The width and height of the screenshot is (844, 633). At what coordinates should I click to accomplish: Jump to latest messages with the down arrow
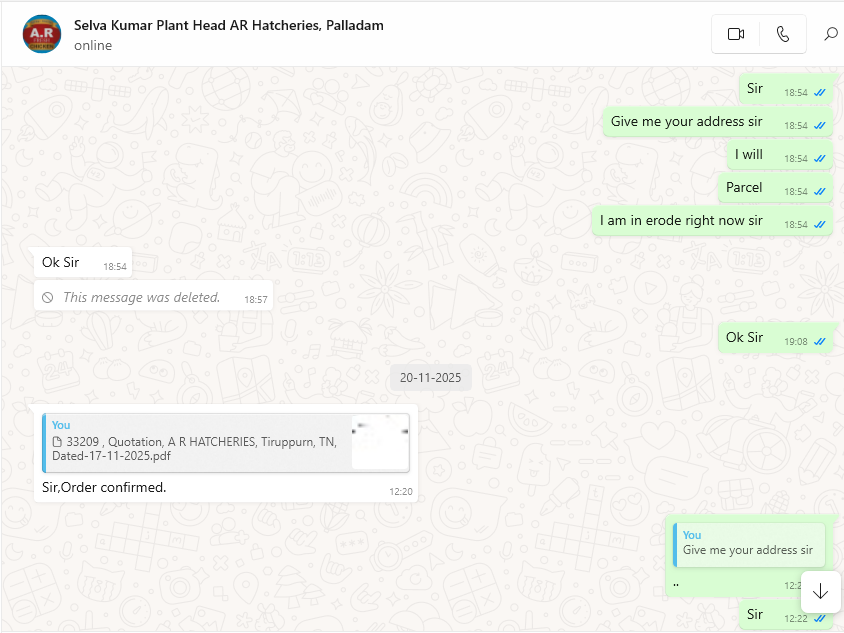point(820,591)
